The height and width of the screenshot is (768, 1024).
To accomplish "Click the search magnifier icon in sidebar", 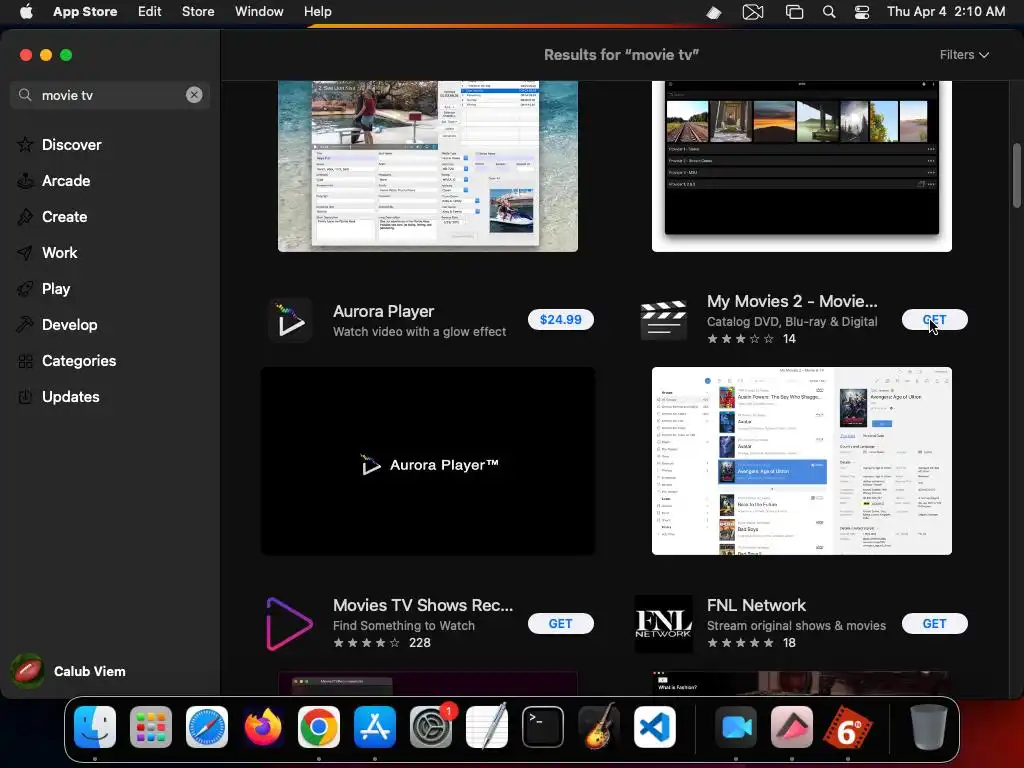I will pos(25,95).
